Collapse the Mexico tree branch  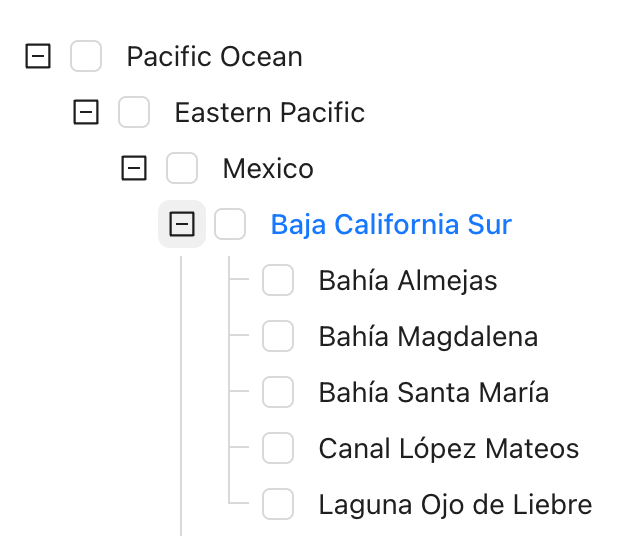[x=134, y=169]
